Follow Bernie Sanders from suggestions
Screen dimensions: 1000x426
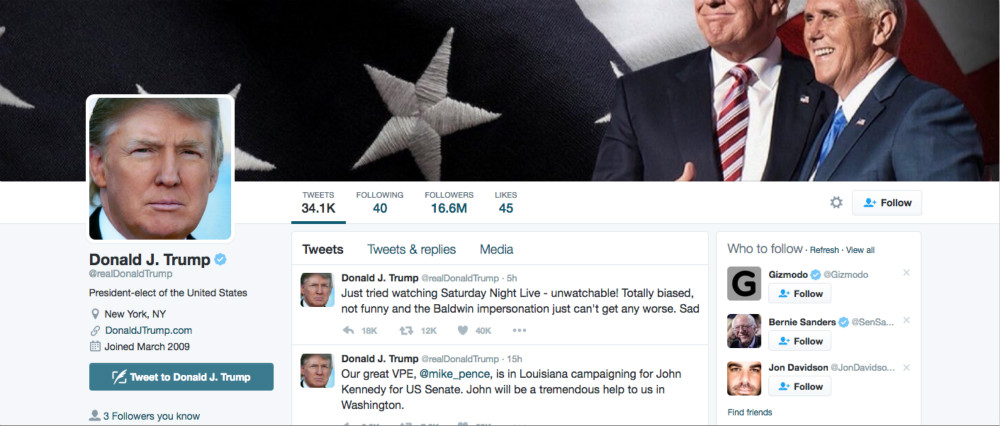pos(800,341)
